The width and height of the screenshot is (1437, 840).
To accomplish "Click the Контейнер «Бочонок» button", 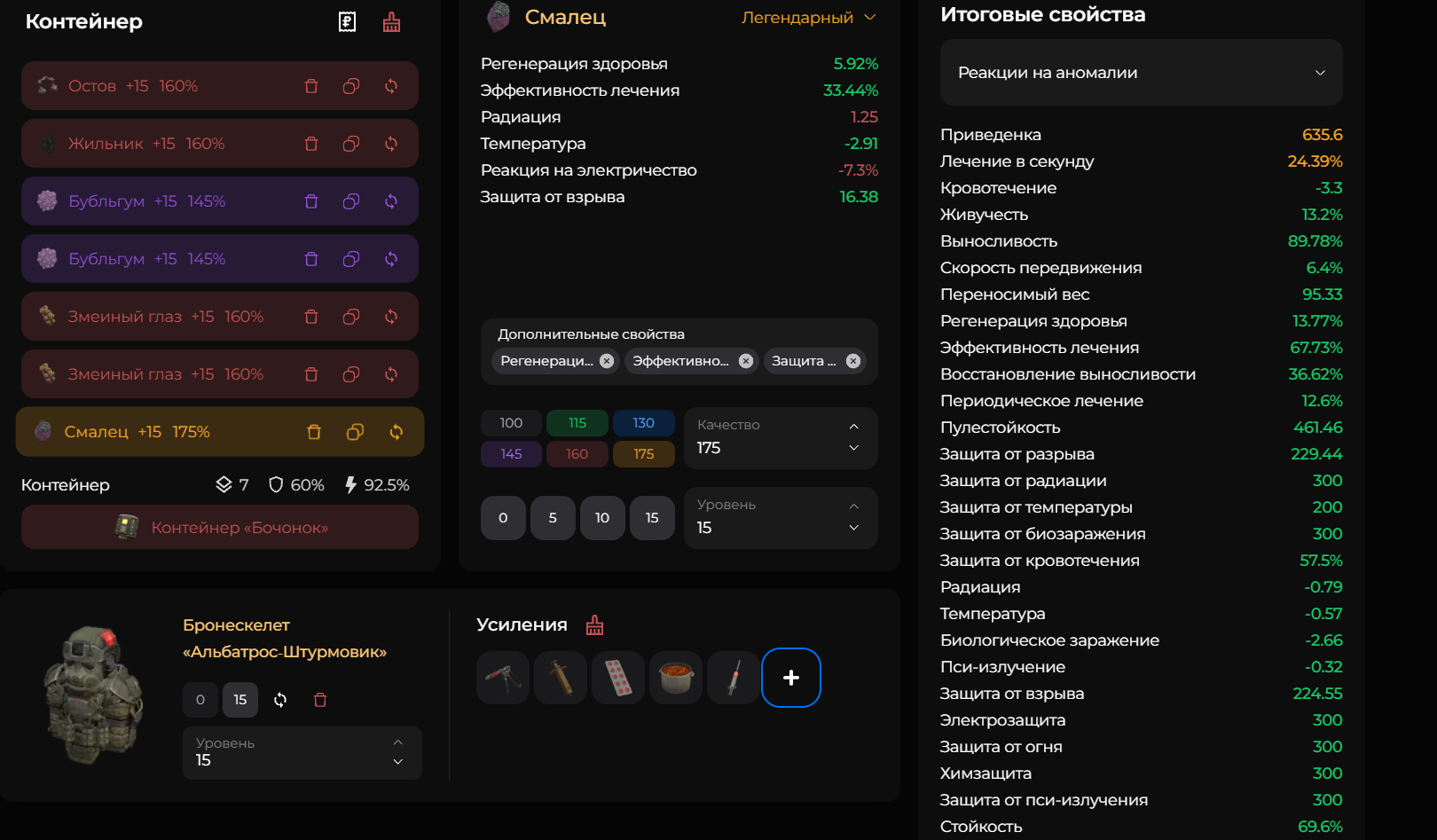I will pos(220,528).
